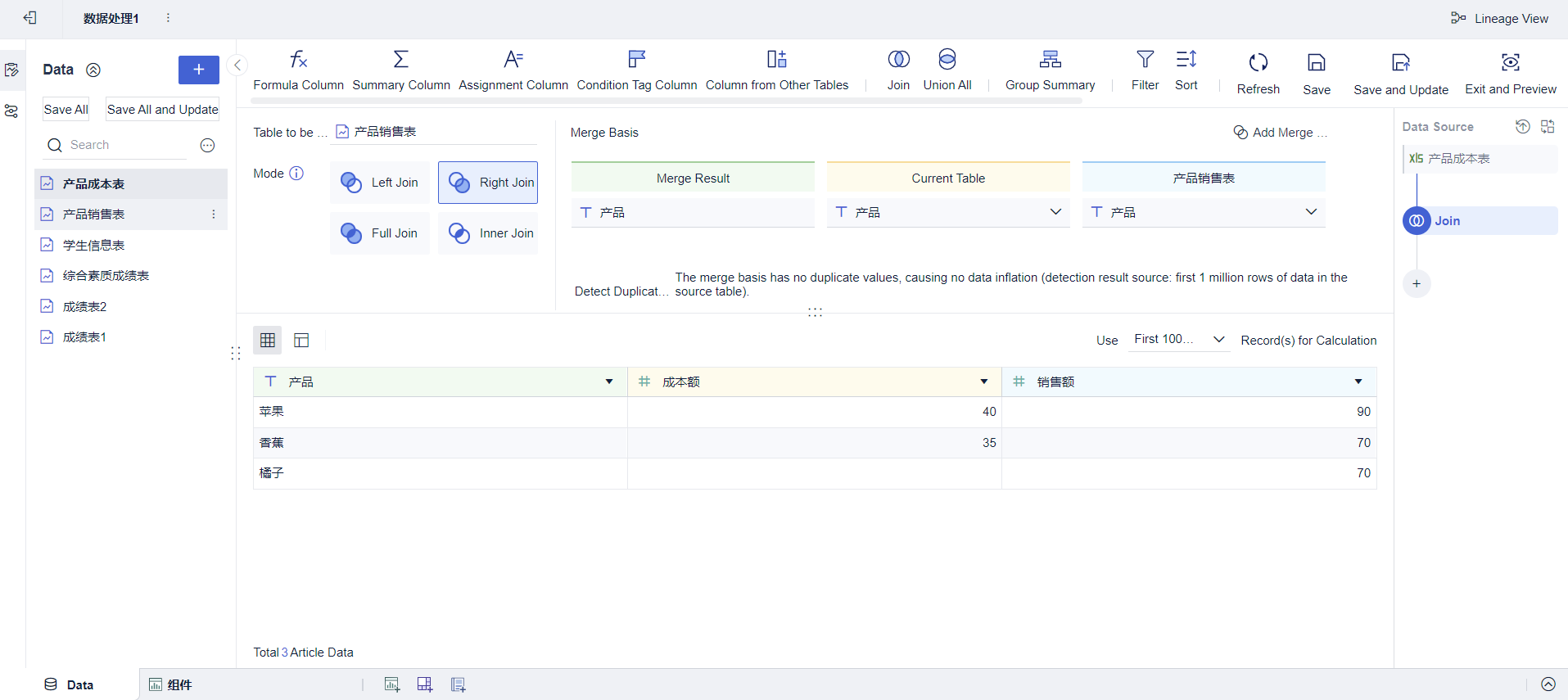Expand the 成本额 column header dropdown
The height and width of the screenshot is (700, 1568).
(x=984, y=382)
